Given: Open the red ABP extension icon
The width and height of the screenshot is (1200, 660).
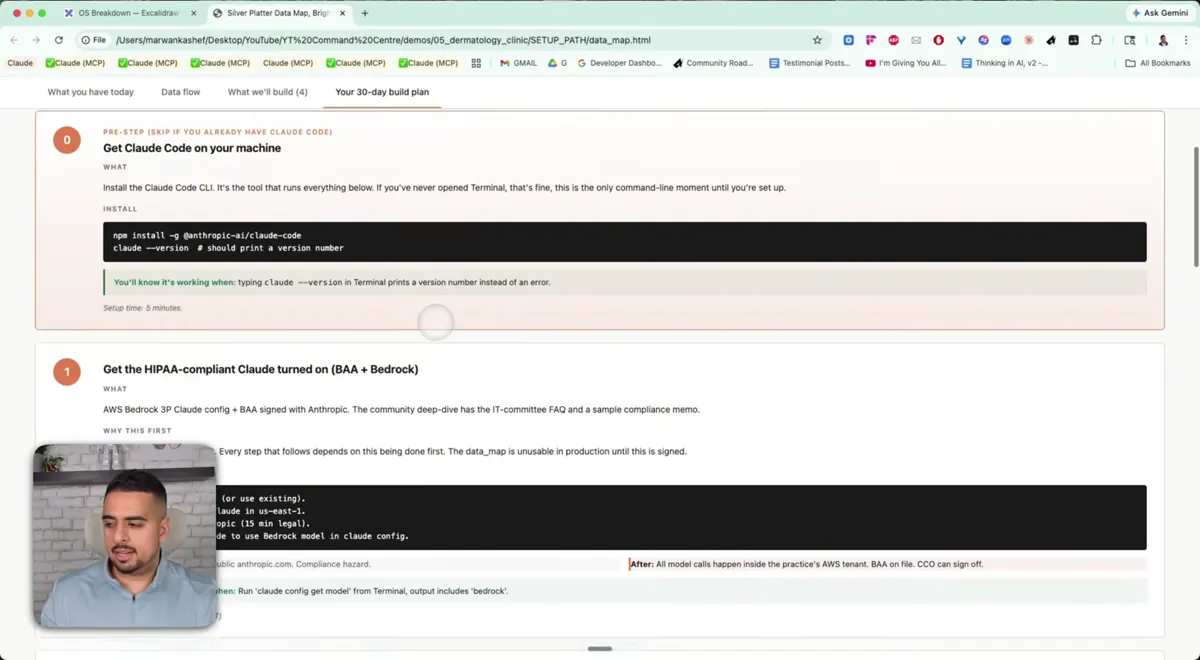Looking at the screenshot, I should [x=893, y=40].
